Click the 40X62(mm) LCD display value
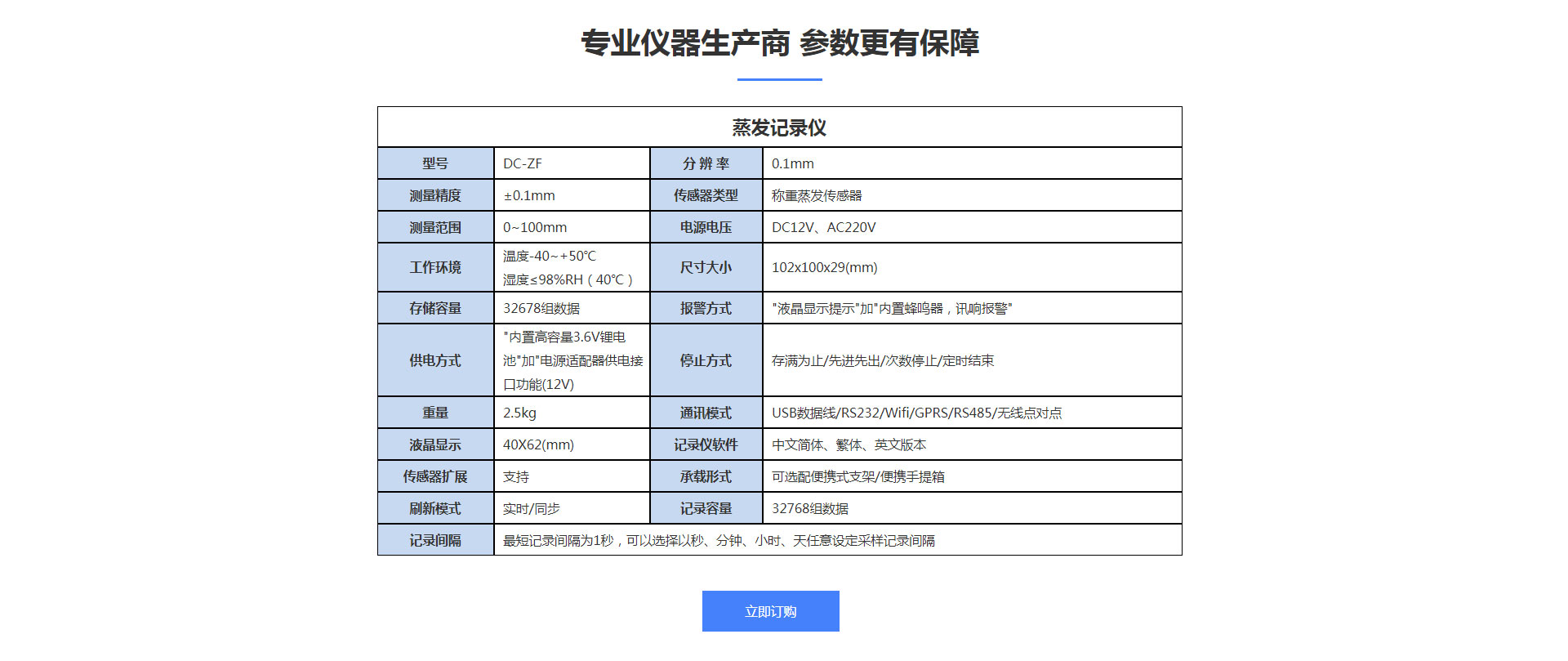This screenshot has height=661, width=1568. [x=538, y=444]
